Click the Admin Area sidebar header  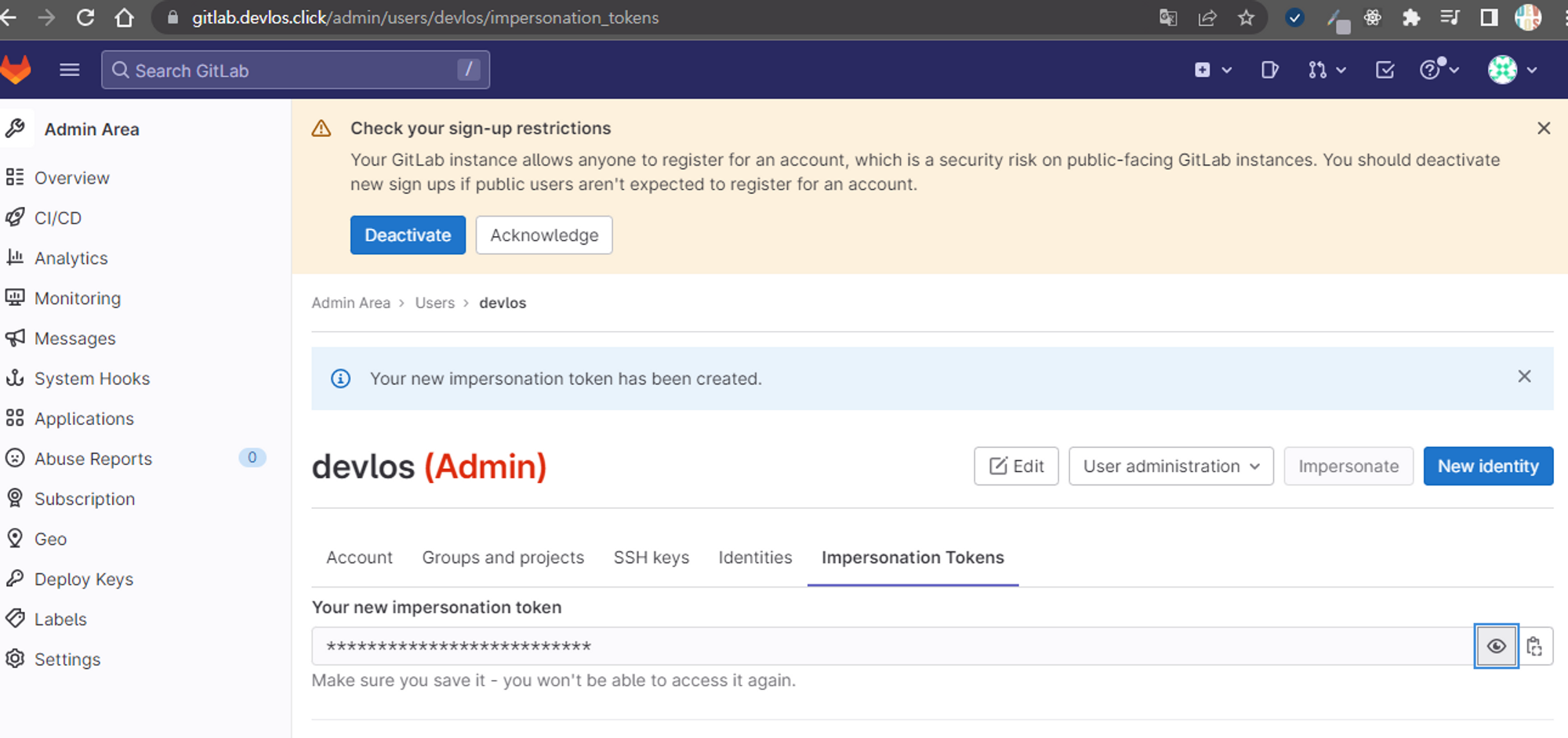pos(92,129)
